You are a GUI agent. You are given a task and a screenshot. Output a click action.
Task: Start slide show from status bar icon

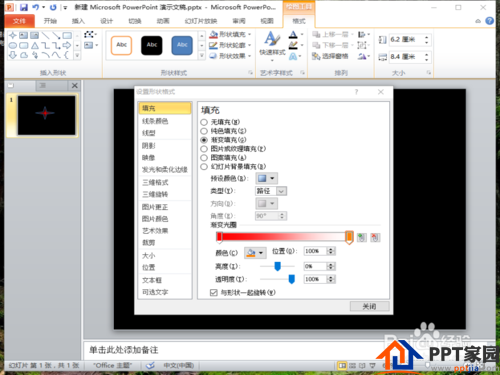[373, 366]
